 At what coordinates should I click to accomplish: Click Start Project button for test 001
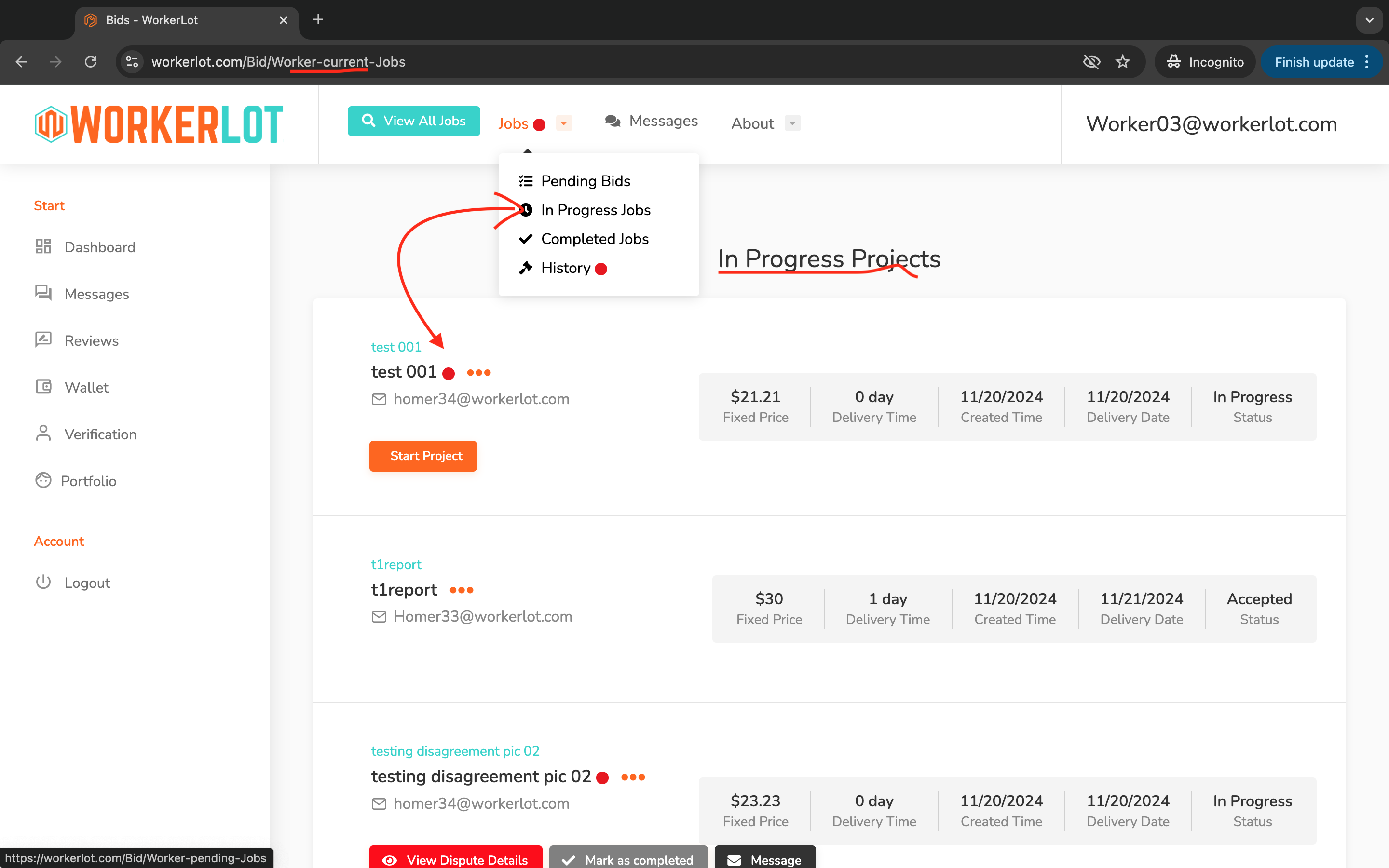(424, 456)
